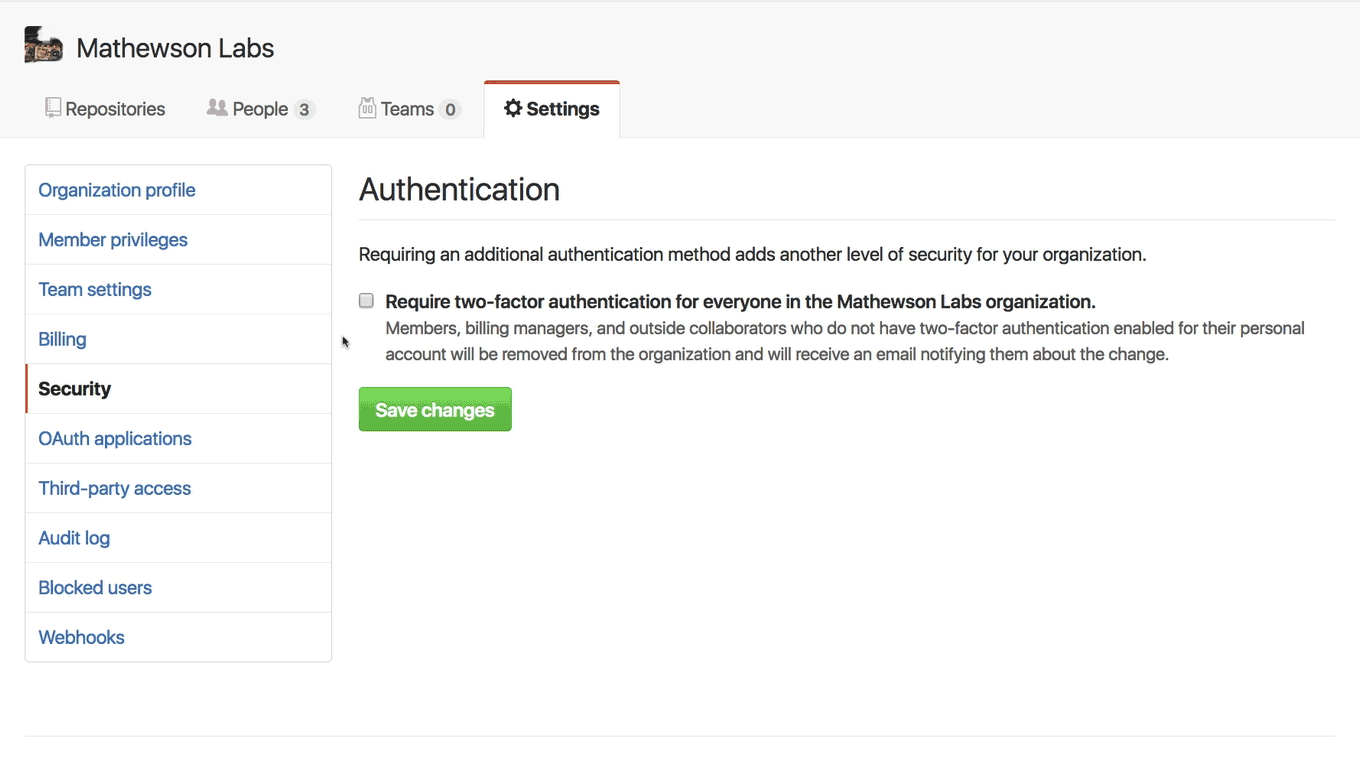Show the Audit log page
This screenshot has height=766, width=1360.
tap(74, 538)
